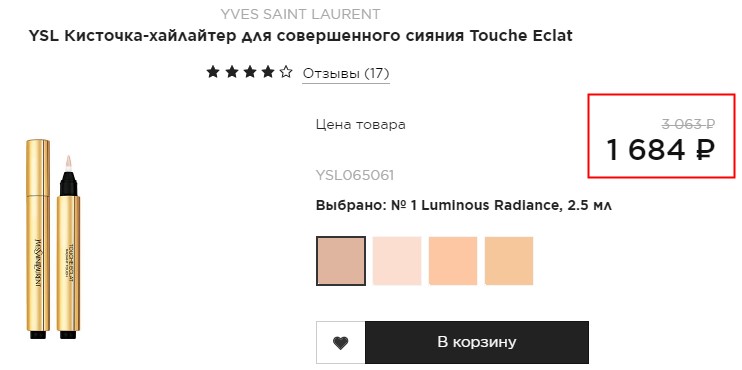Open reviews link Отзывы (17)
Viewport: 742px width, 370px height.
tap(346, 74)
